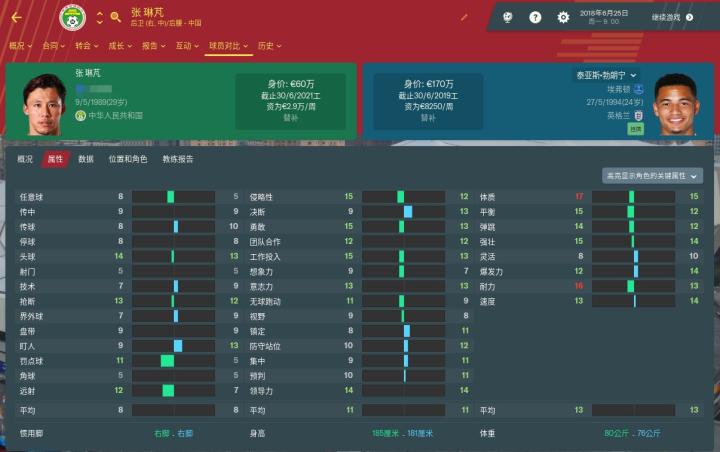Expand the 转会 menu
720x452 pixels.
pos(86,45)
